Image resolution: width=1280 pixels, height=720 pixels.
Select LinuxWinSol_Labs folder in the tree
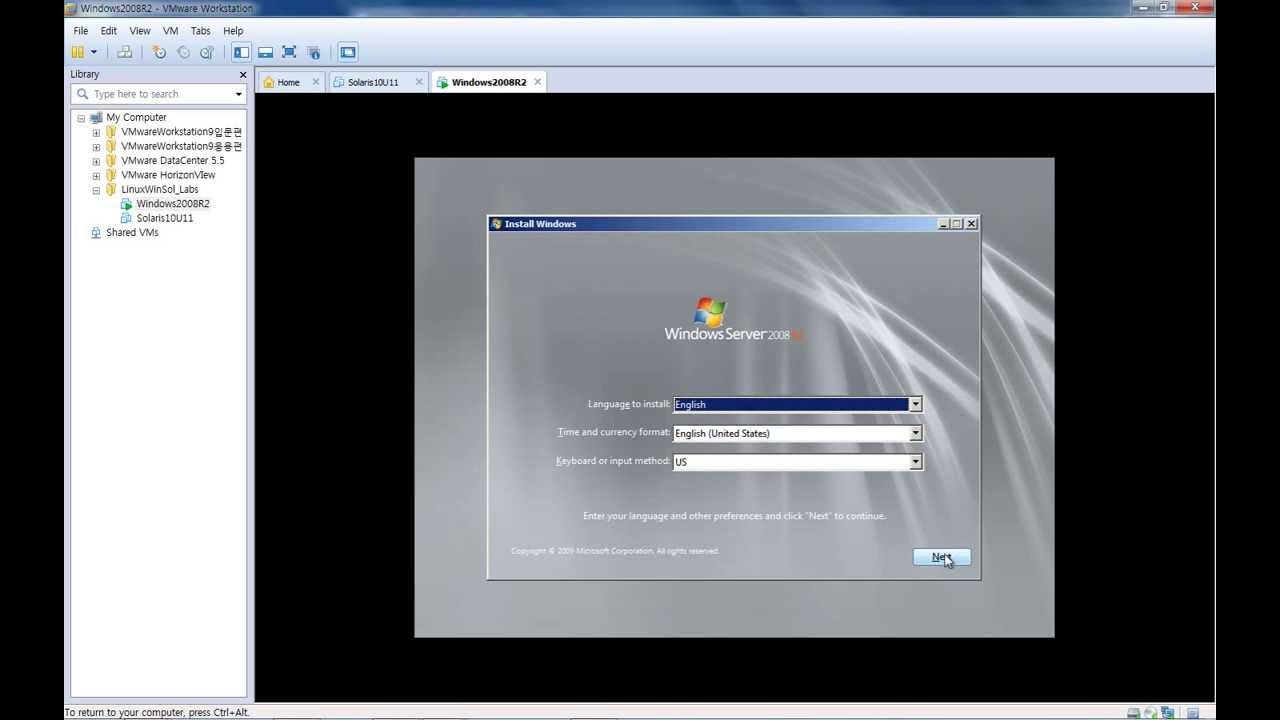pos(159,189)
